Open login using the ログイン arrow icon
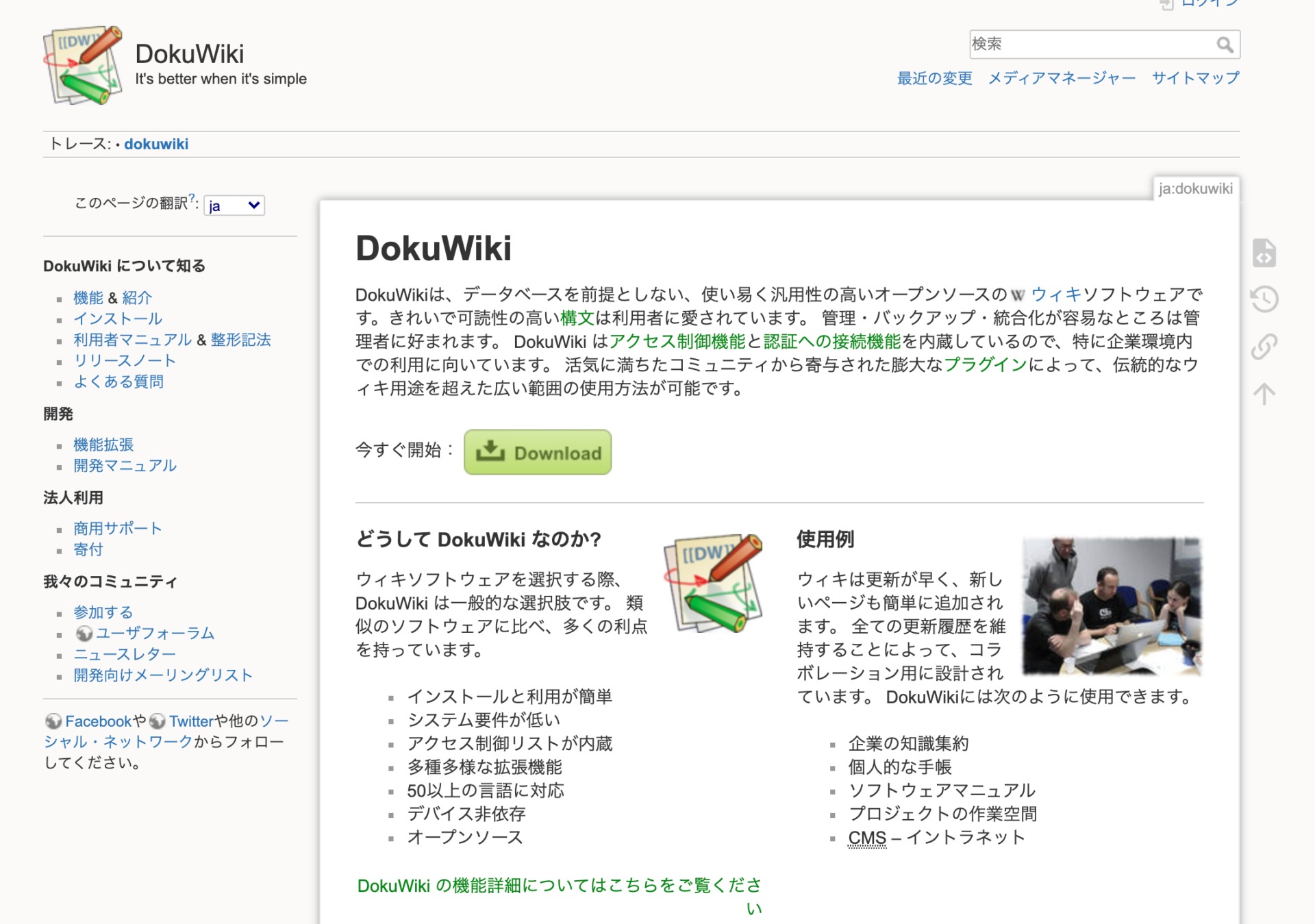The height and width of the screenshot is (924, 1315). (x=1166, y=5)
